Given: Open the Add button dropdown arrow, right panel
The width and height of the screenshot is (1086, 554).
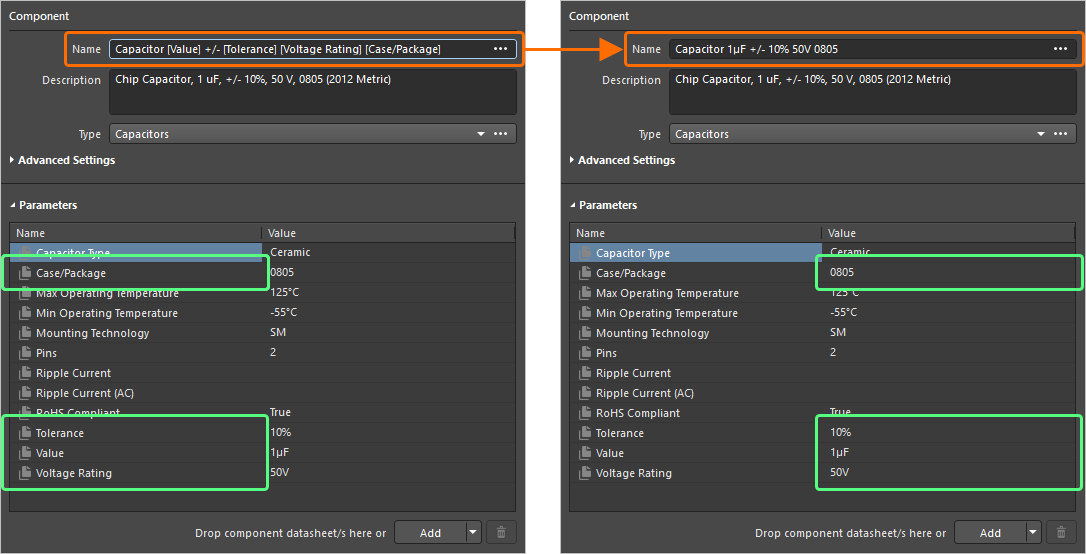Looking at the screenshot, I should click(1033, 533).
